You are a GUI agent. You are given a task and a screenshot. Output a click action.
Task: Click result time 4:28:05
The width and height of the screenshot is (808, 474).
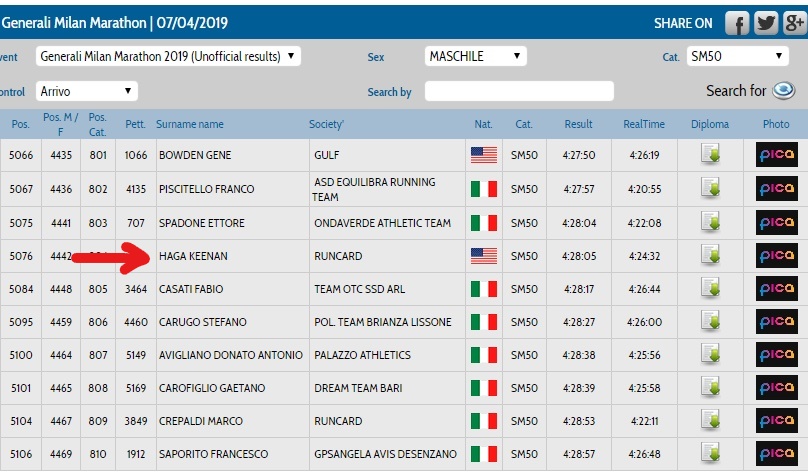coord(579,256)
